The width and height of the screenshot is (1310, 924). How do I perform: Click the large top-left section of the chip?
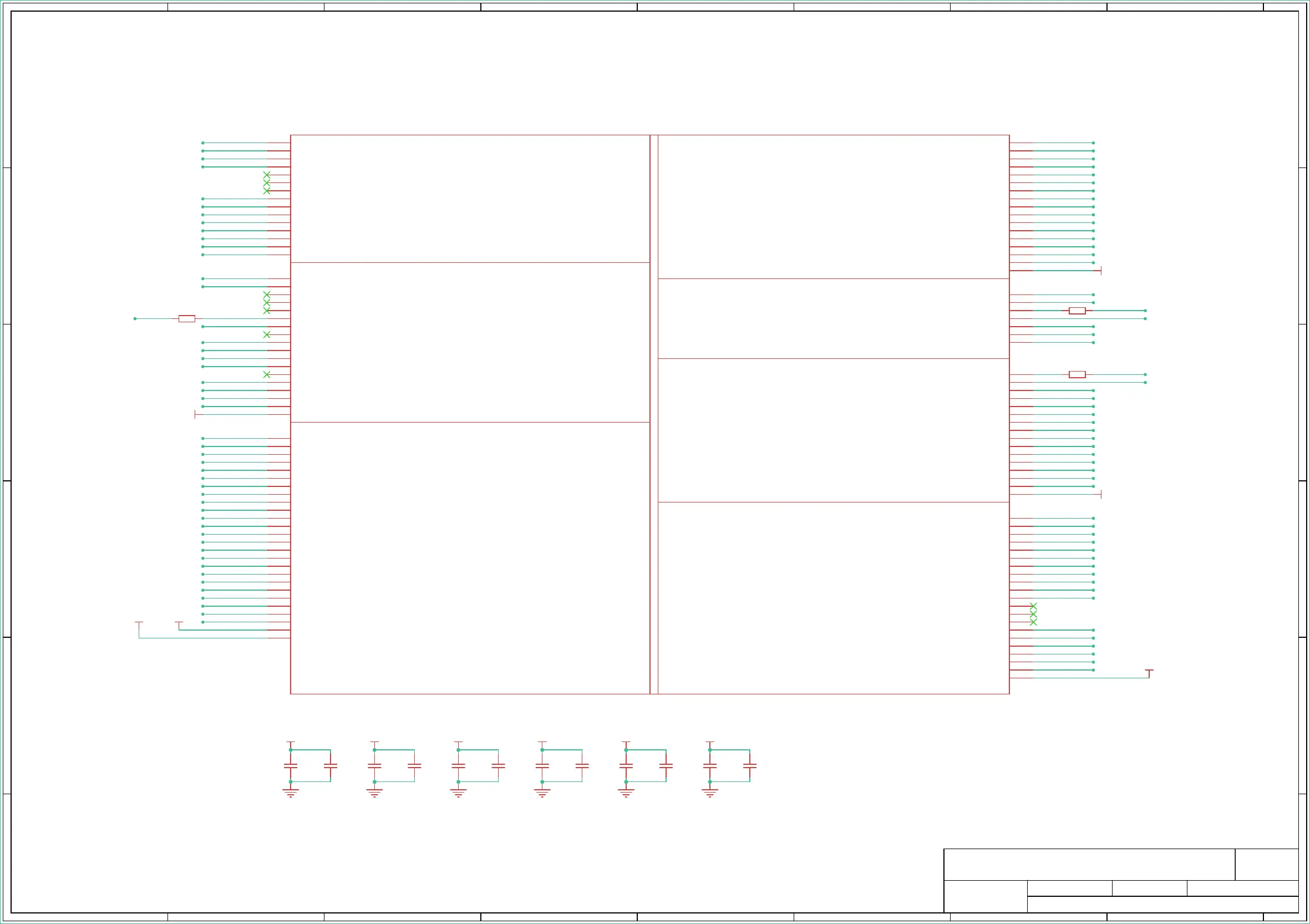click(x=470, y=199)
